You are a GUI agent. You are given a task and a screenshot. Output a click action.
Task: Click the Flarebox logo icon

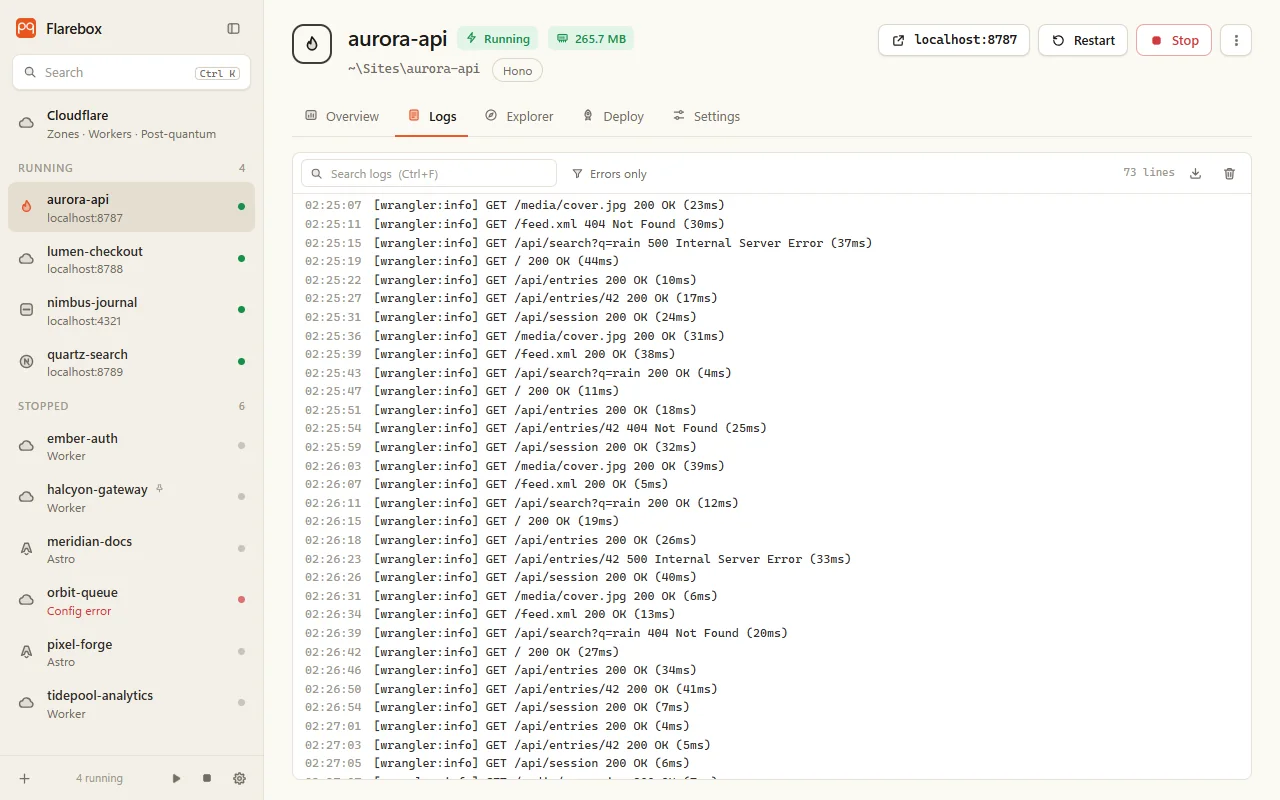click(26, 29)
